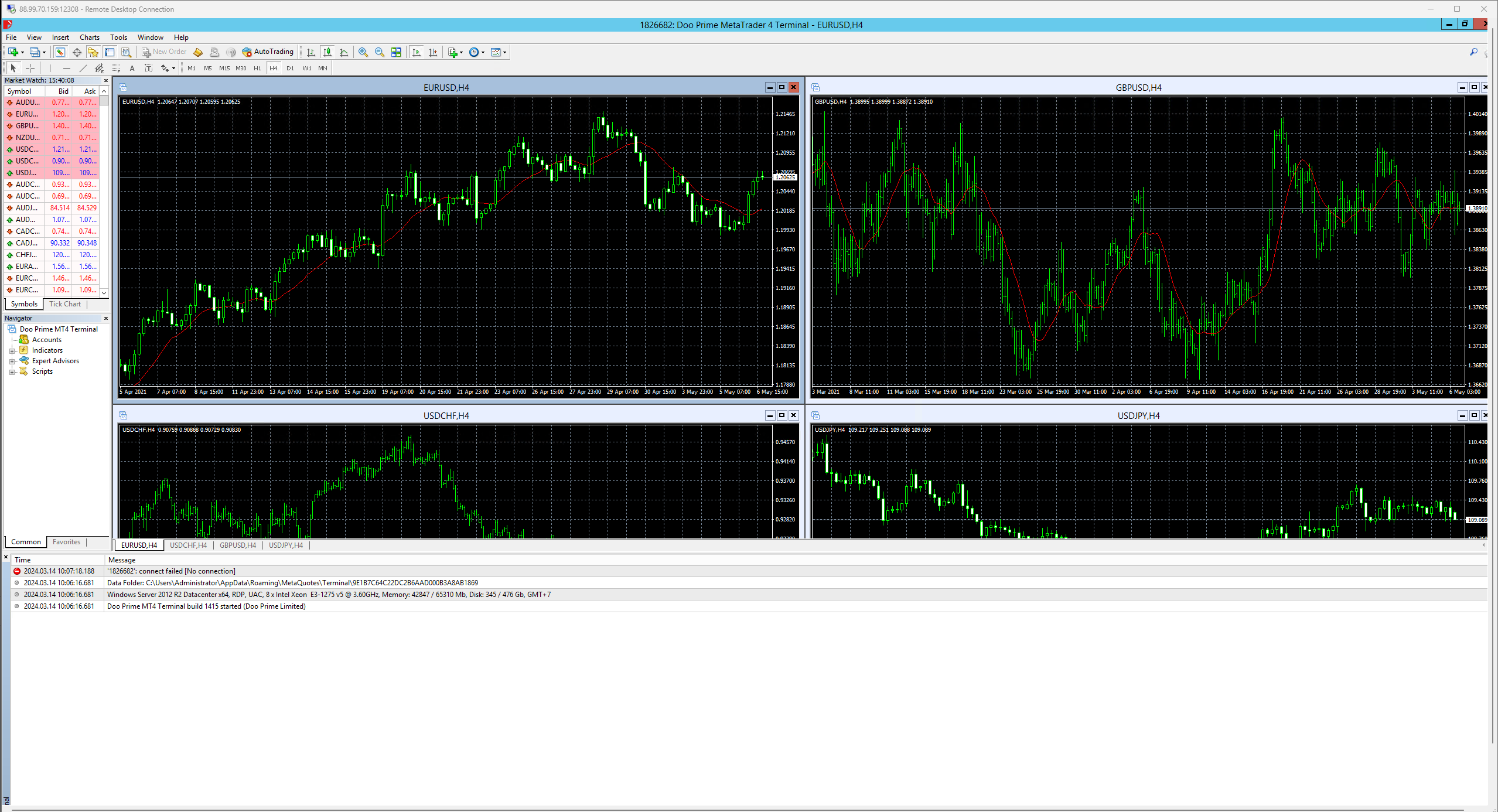
Task: Toggle Chart Shift
Action: 433,52
